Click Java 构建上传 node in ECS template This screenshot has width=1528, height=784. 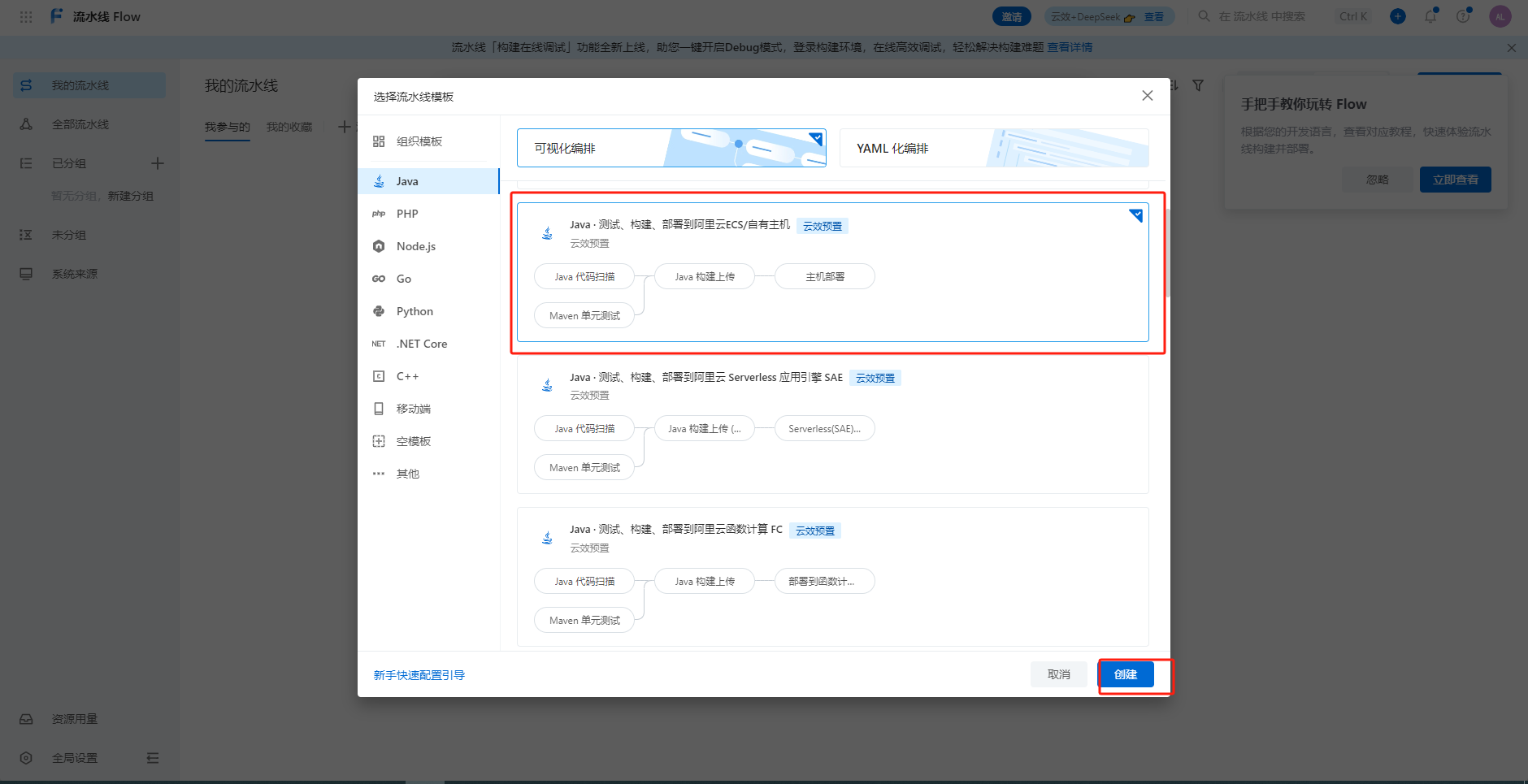(705, 276)
